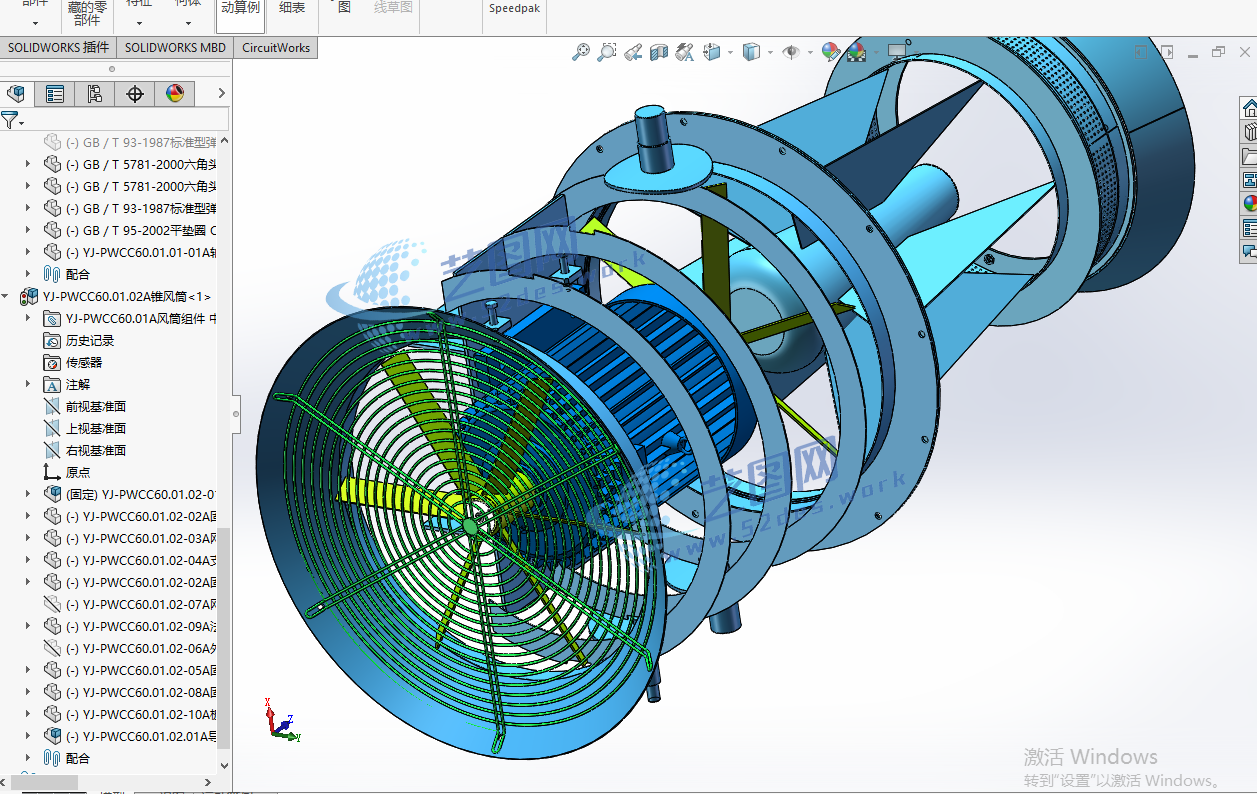This screenshot has width=1257, height=794.
Task: Click the Edit Appearance color ball icon
Action: coord(830,52)
